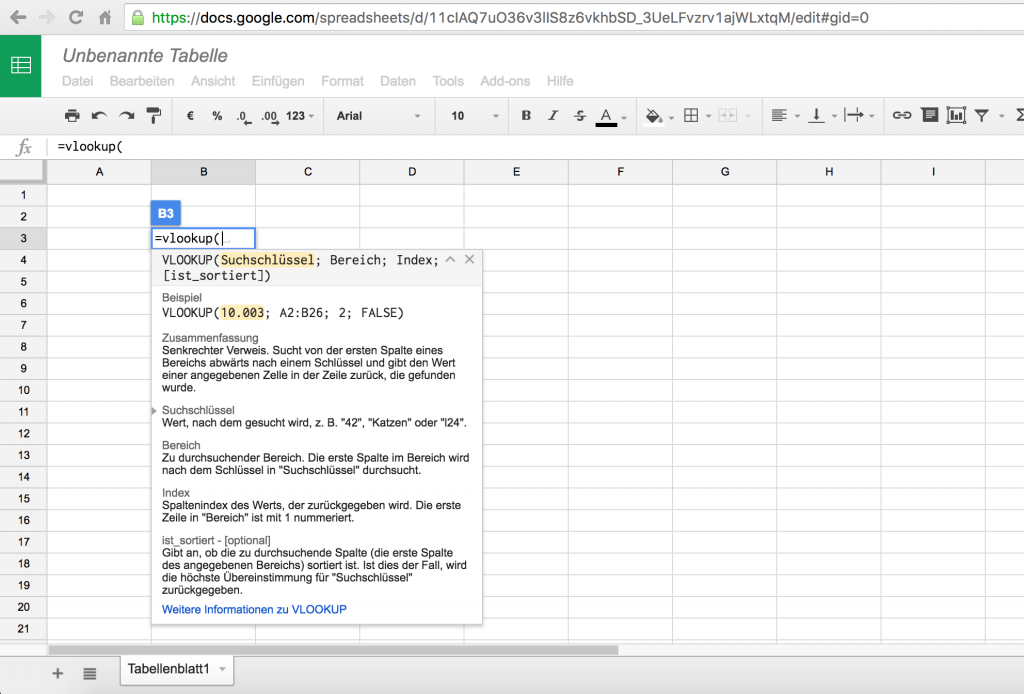Toggle strikethrough formatting

coord(579,115)
